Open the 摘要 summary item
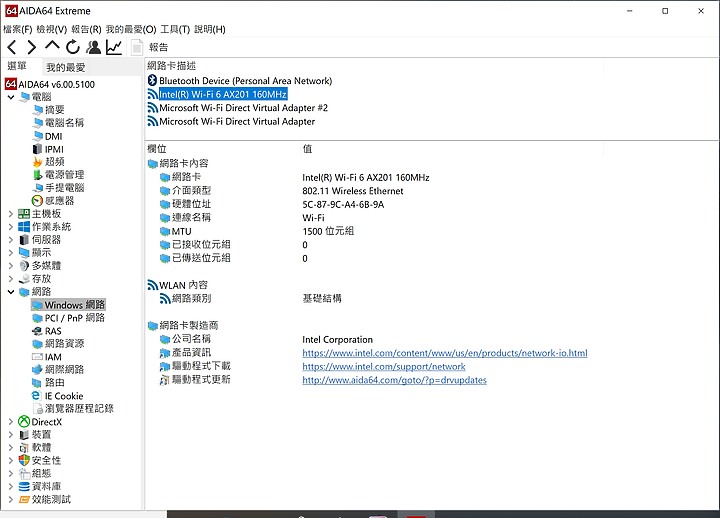 tap(49, 110)
